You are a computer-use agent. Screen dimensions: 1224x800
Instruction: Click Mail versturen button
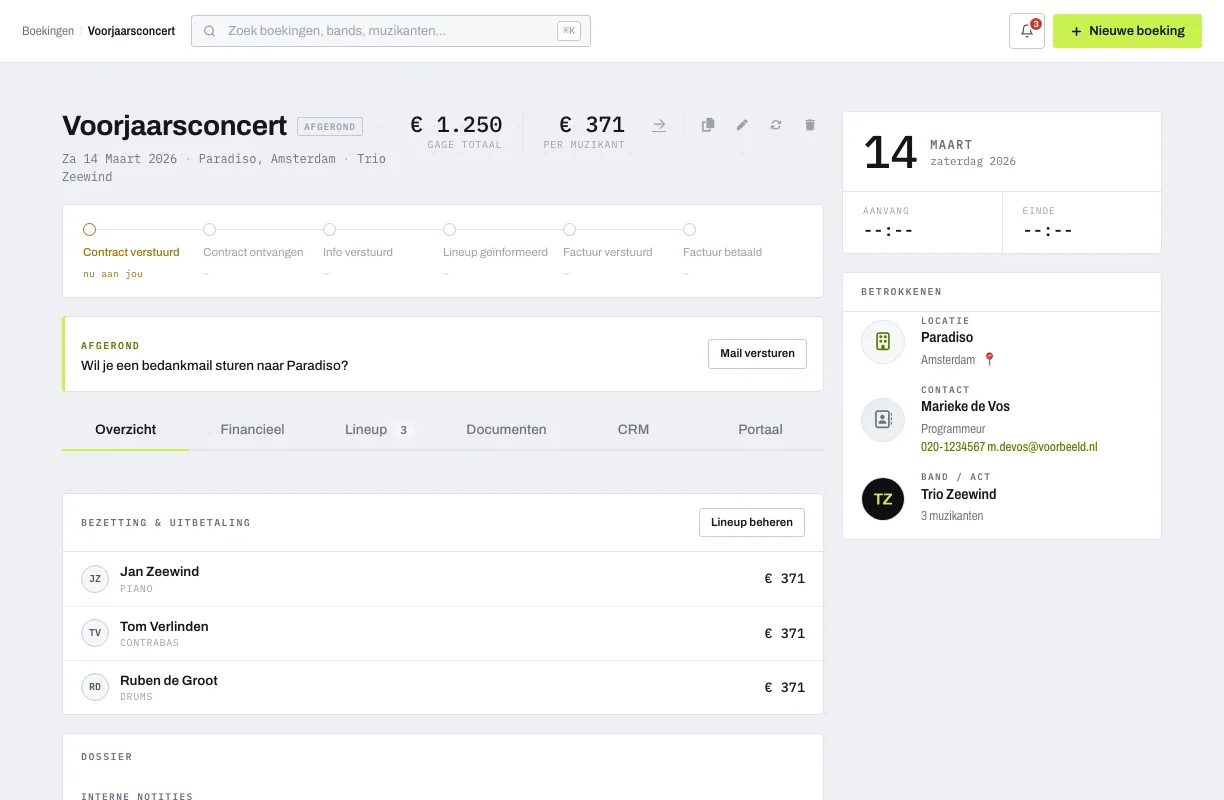(x=757, y=354)
